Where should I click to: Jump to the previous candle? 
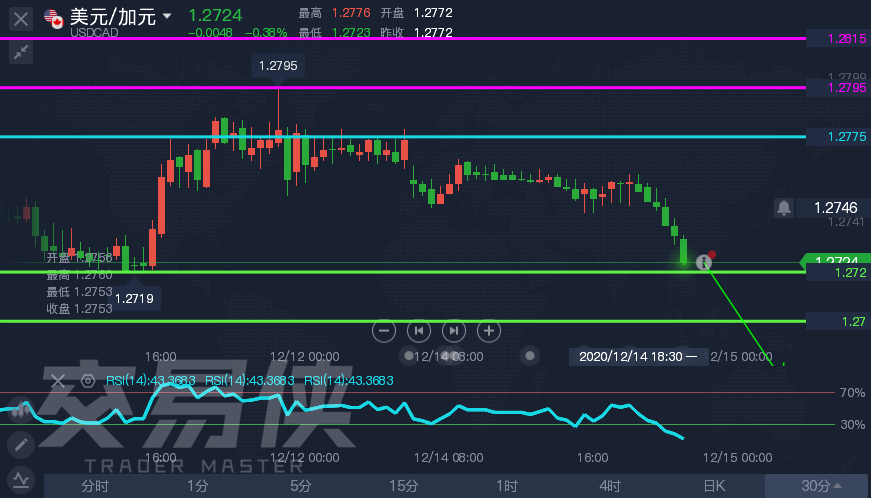point(419,331)
